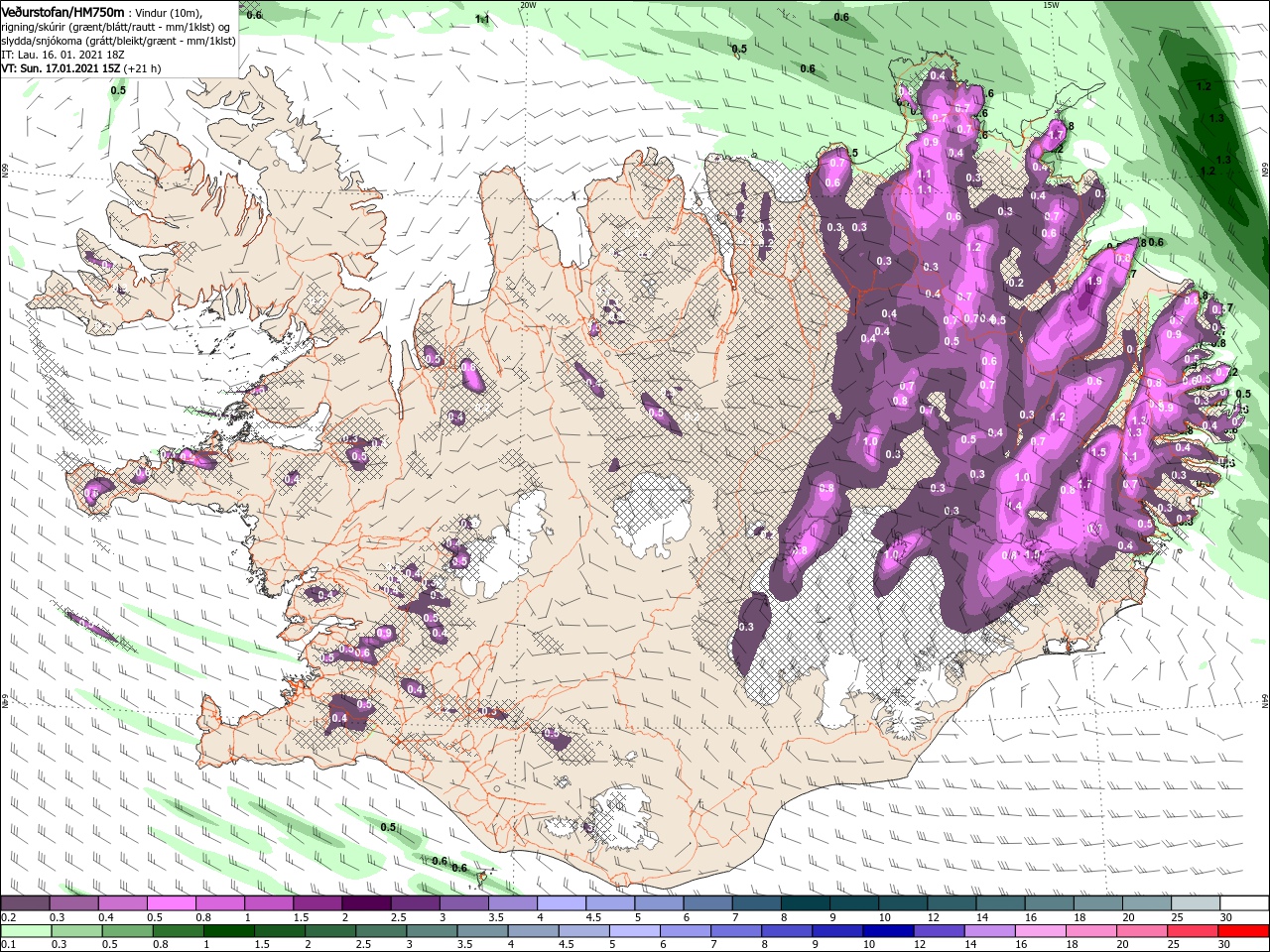Pick the darkest green 1 swatch in lower legend

[x=229, y=931]
